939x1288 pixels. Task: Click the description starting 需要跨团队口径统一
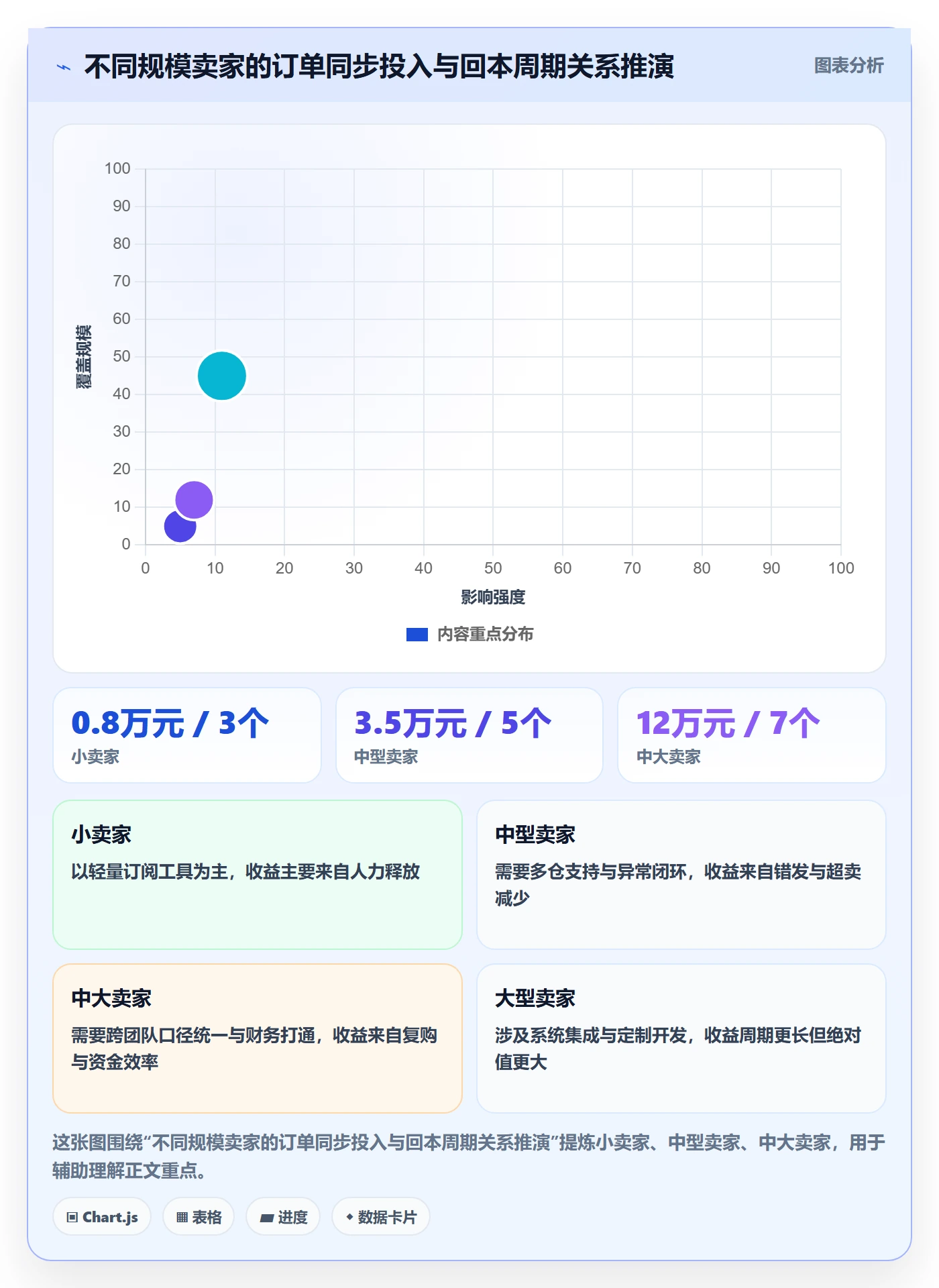(254, 1049)
